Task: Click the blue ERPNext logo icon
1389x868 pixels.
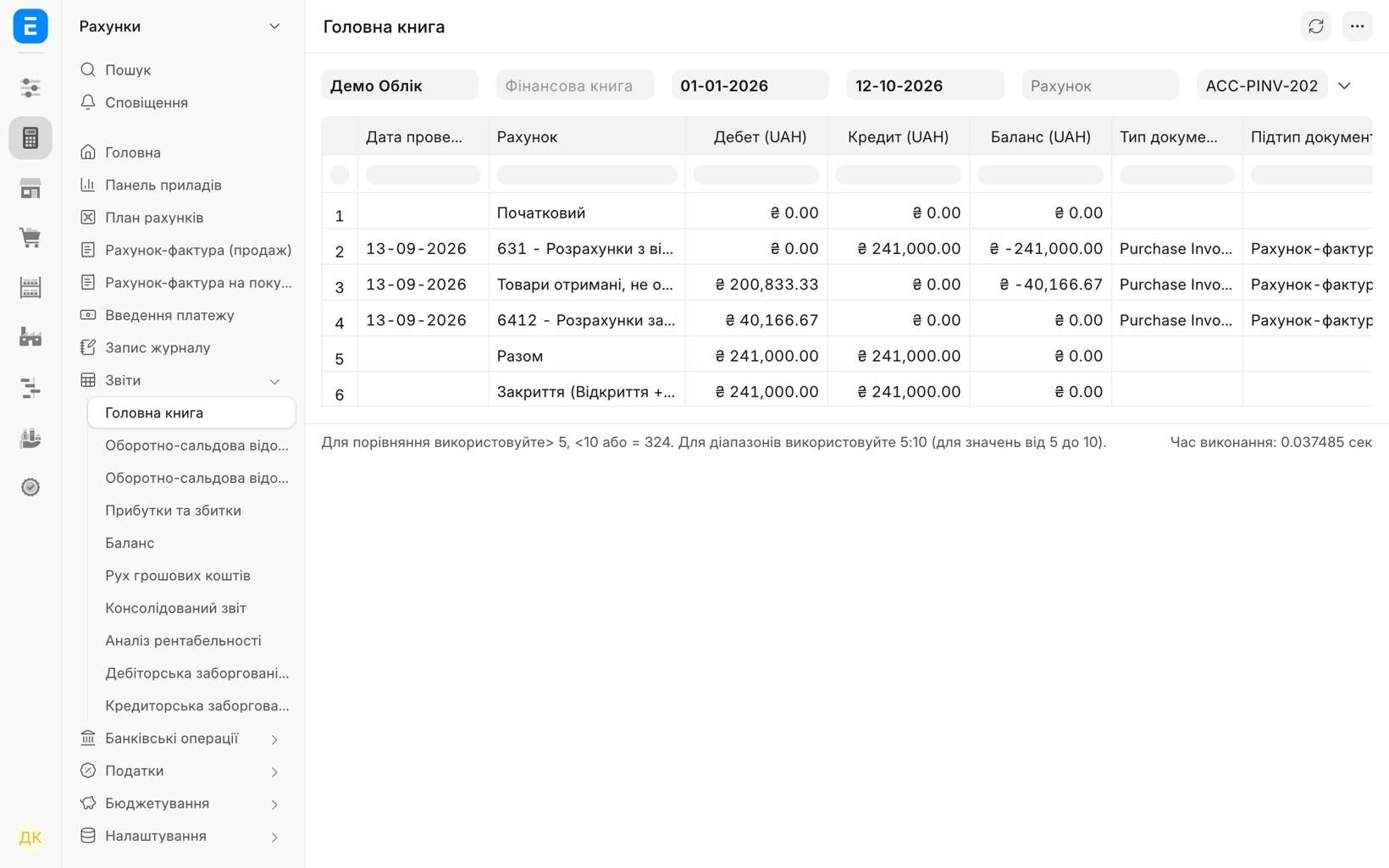Action: pyautogui.click(x=30, y=26)
